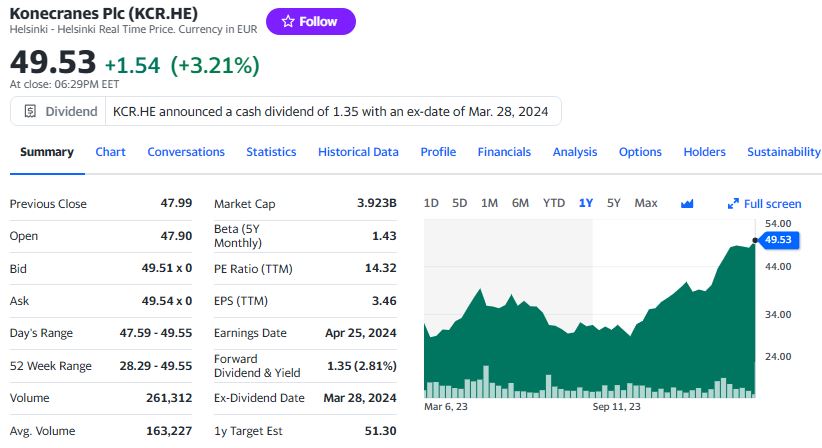Click the star icon in Follow button
822x448 pixels.
pos(288,21)
